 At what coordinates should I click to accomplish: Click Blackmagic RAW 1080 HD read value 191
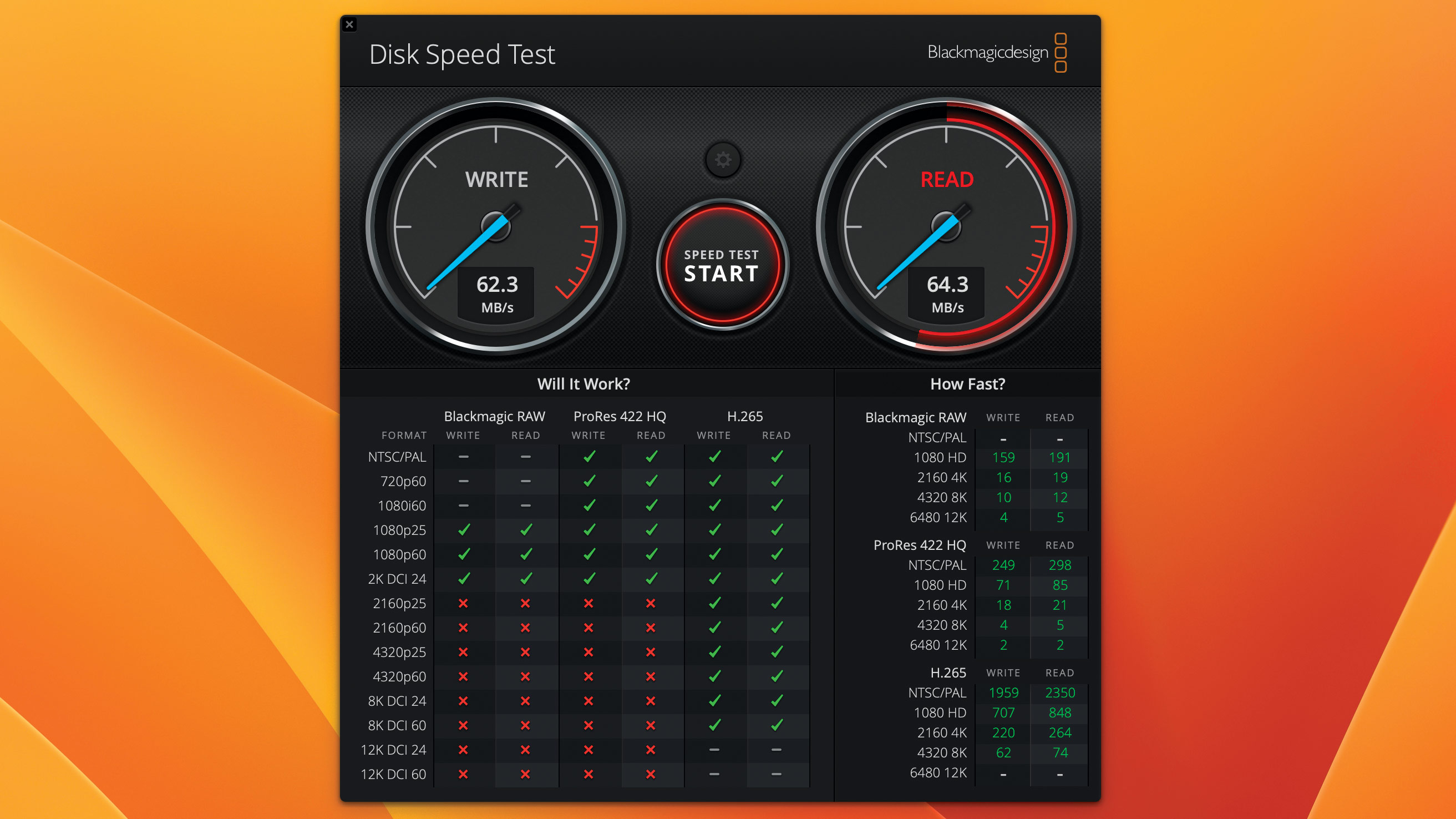point(1060,458)
